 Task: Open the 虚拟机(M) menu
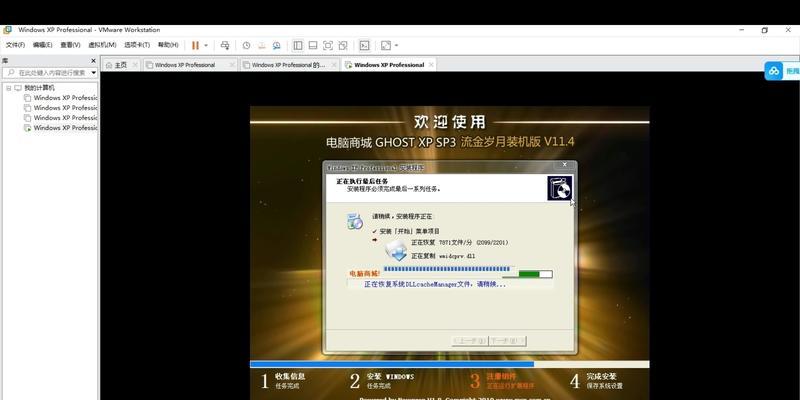pyautogui.click(x=102, y=45)
